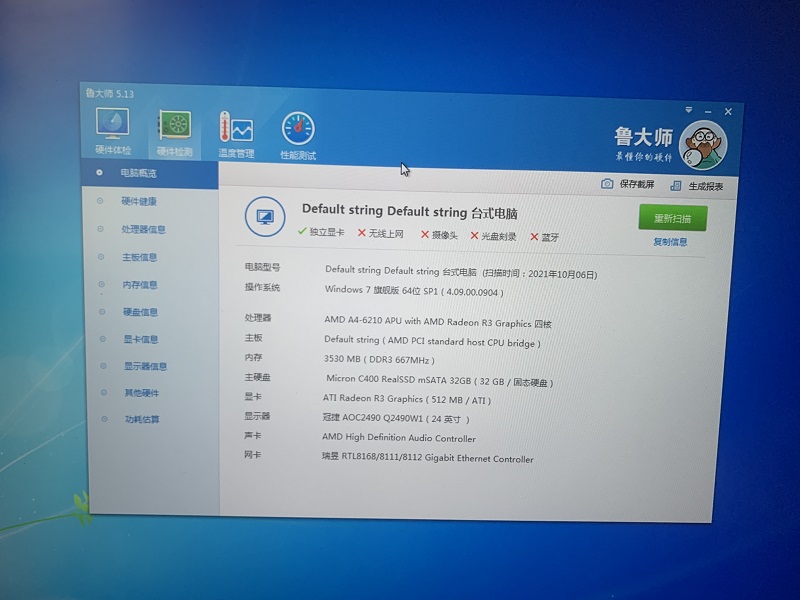
Task: Click the 网卡 row label
Action: (x=253, y=454)
